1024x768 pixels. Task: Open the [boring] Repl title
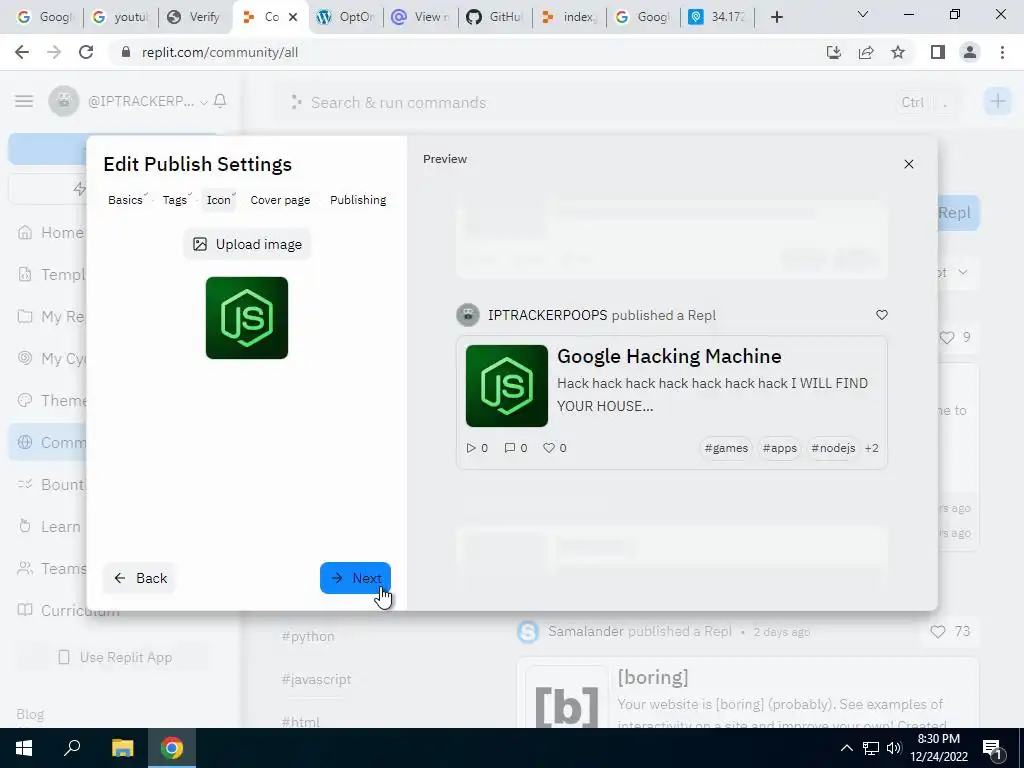pos(653,677)
